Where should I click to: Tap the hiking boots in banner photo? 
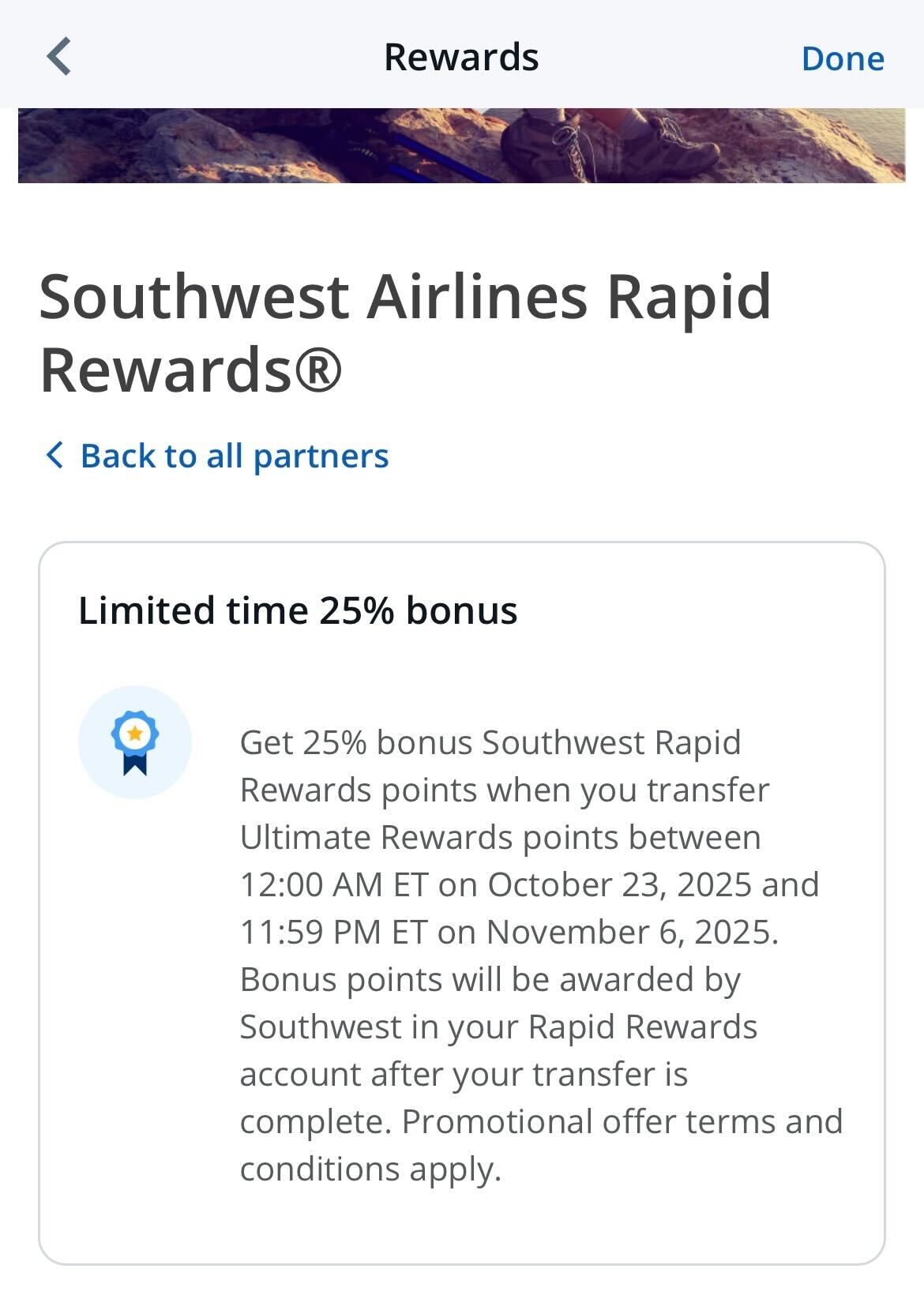(x=608, y=145)
